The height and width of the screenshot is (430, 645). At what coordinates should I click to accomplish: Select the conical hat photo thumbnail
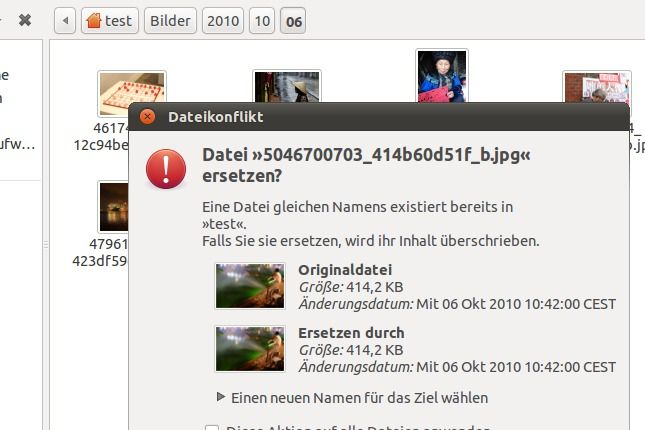tap(286, 86)
